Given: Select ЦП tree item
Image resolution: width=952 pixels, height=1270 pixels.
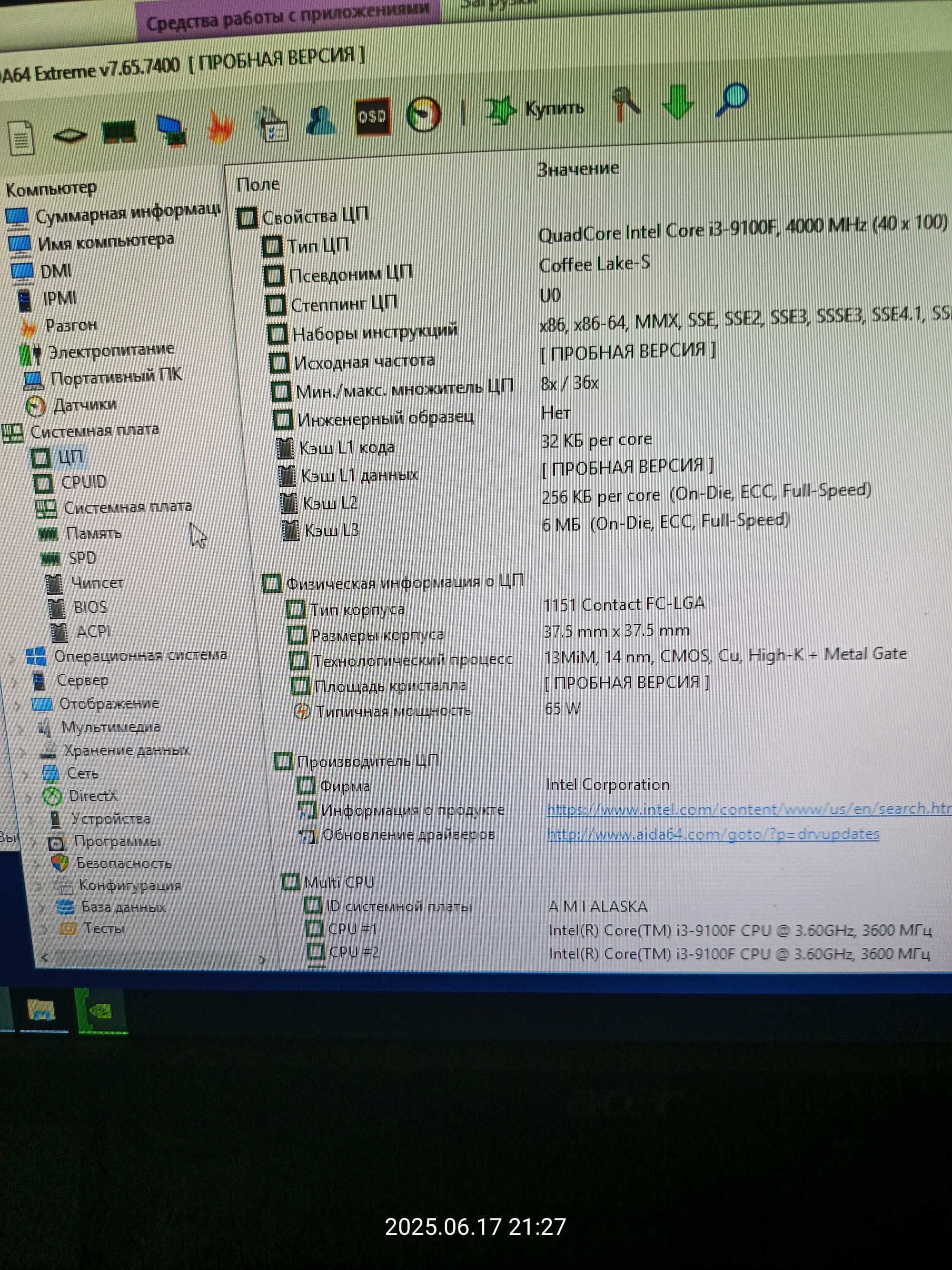Looking at the screenshot, I should [58, 457].
